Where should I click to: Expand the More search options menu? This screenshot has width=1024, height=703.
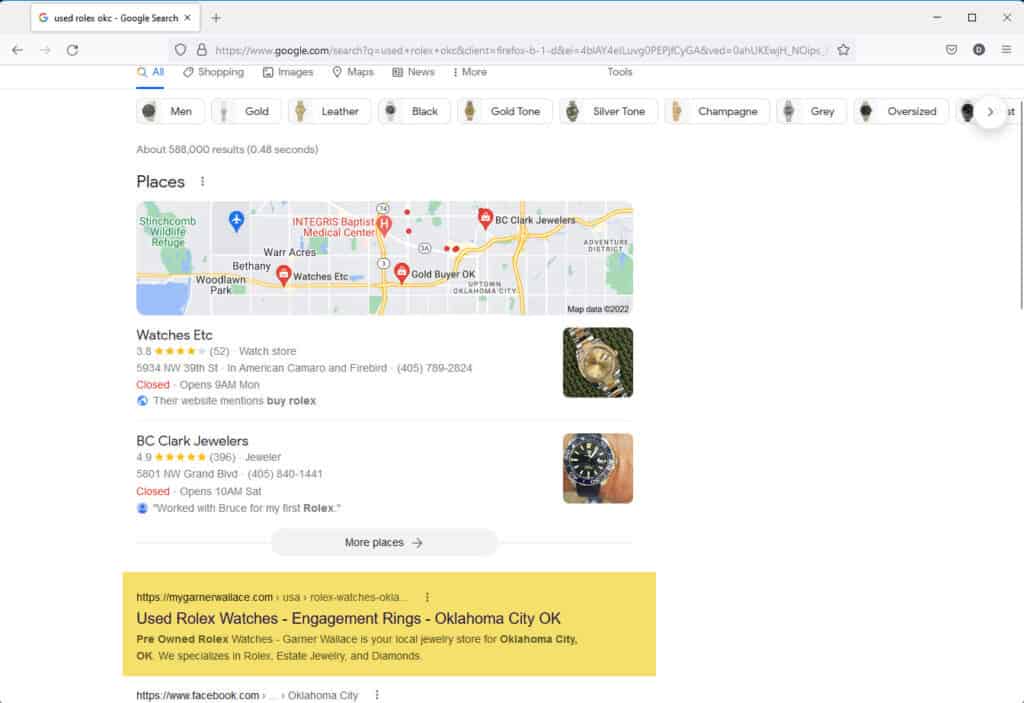coord(470,72)
